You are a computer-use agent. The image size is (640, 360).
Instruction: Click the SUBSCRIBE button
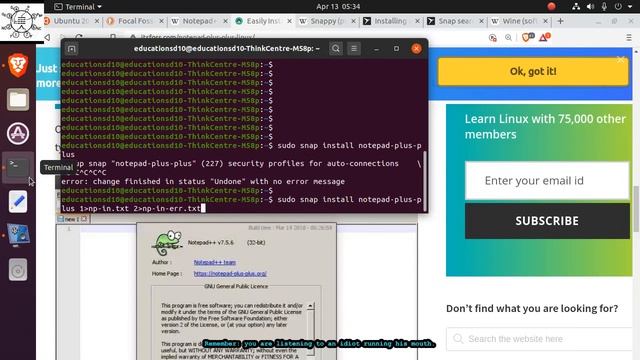(547, 221)
